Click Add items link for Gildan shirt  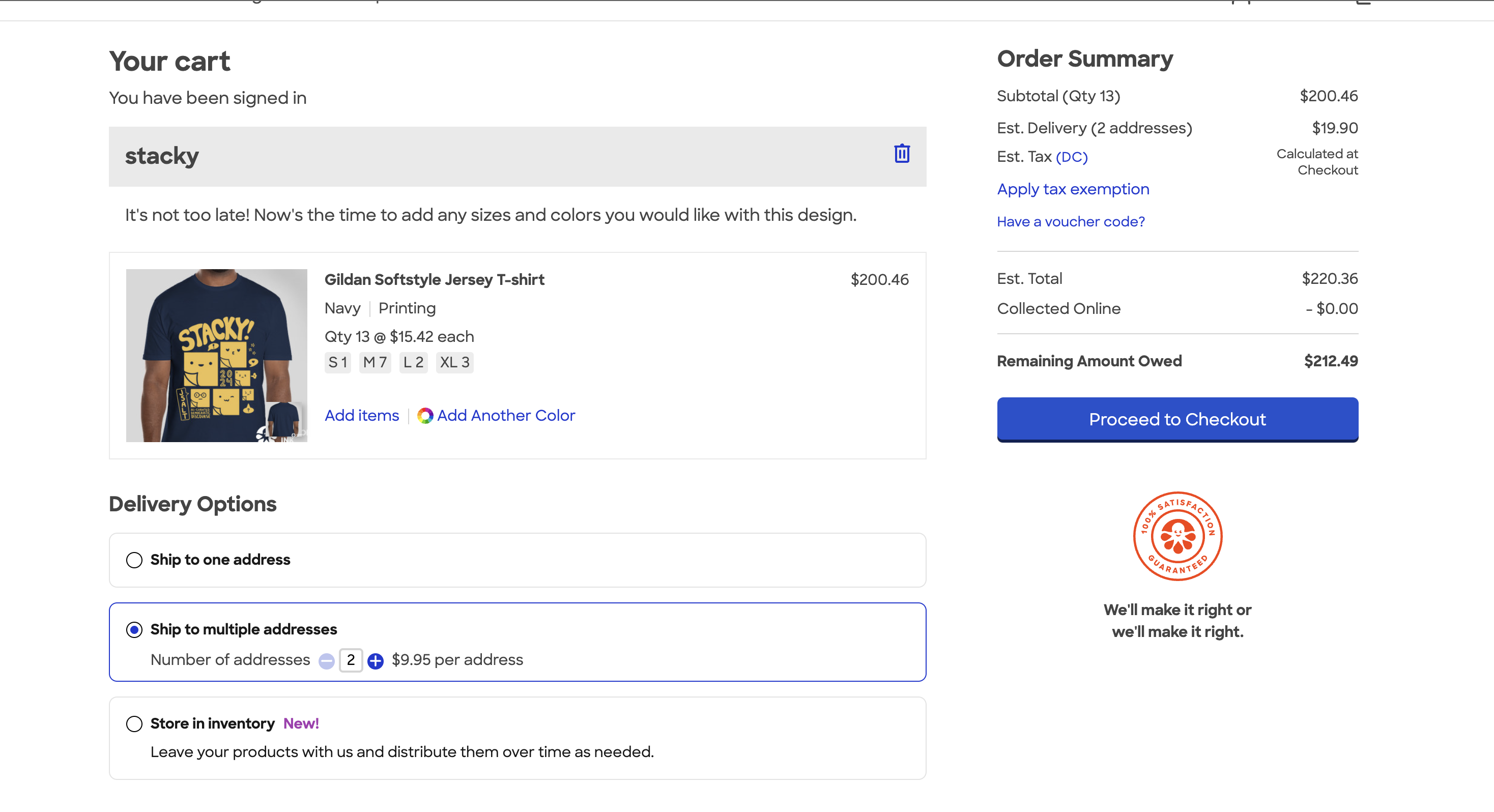tap(361, 415)
